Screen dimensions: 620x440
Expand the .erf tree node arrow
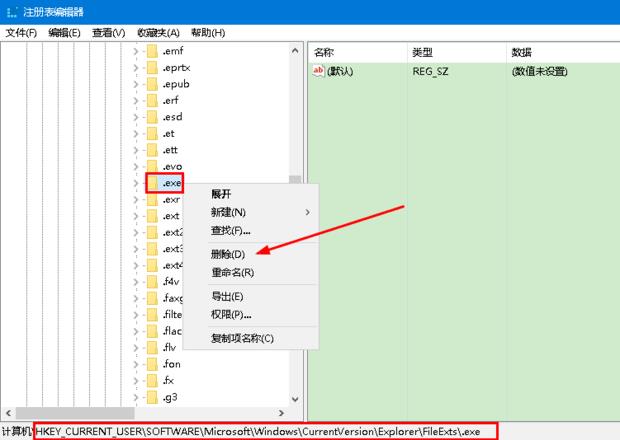pos(136,101)
